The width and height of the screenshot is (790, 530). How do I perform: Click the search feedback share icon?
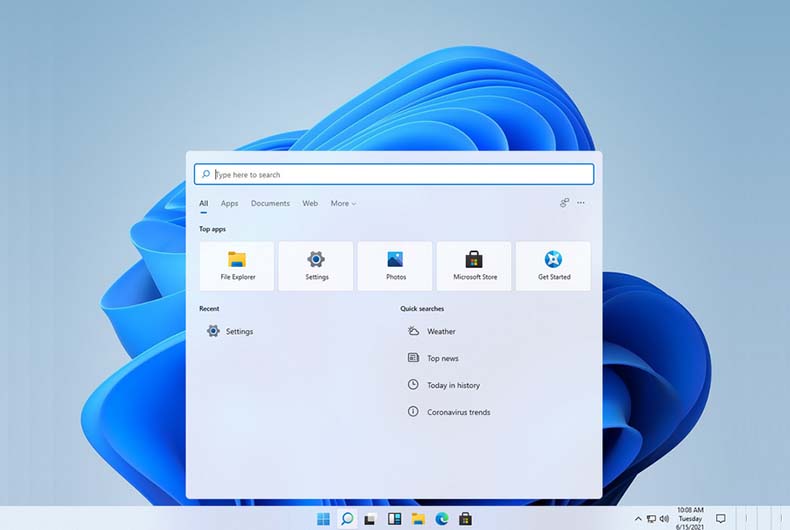tap(564, 203)
